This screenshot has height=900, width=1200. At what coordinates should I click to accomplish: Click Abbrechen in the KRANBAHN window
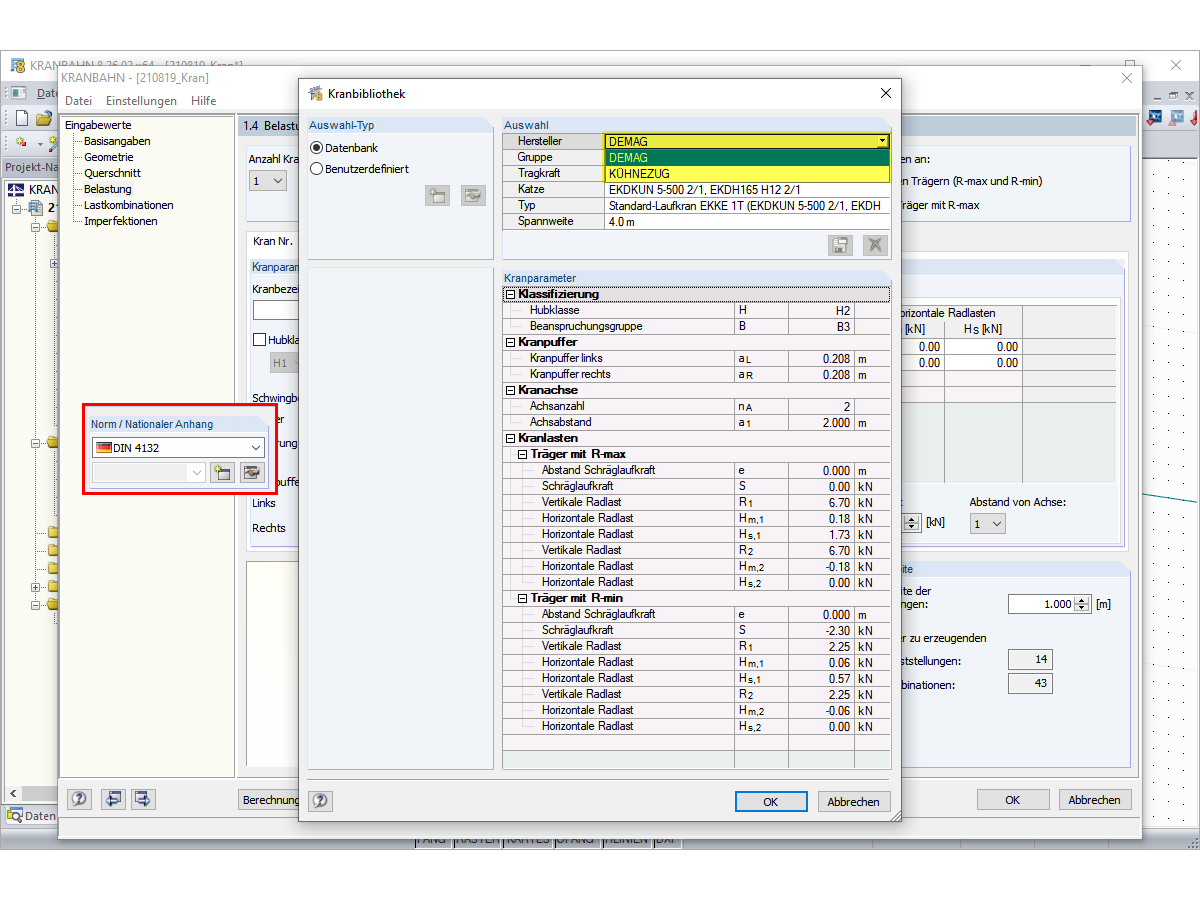[x=1094, y=800]
